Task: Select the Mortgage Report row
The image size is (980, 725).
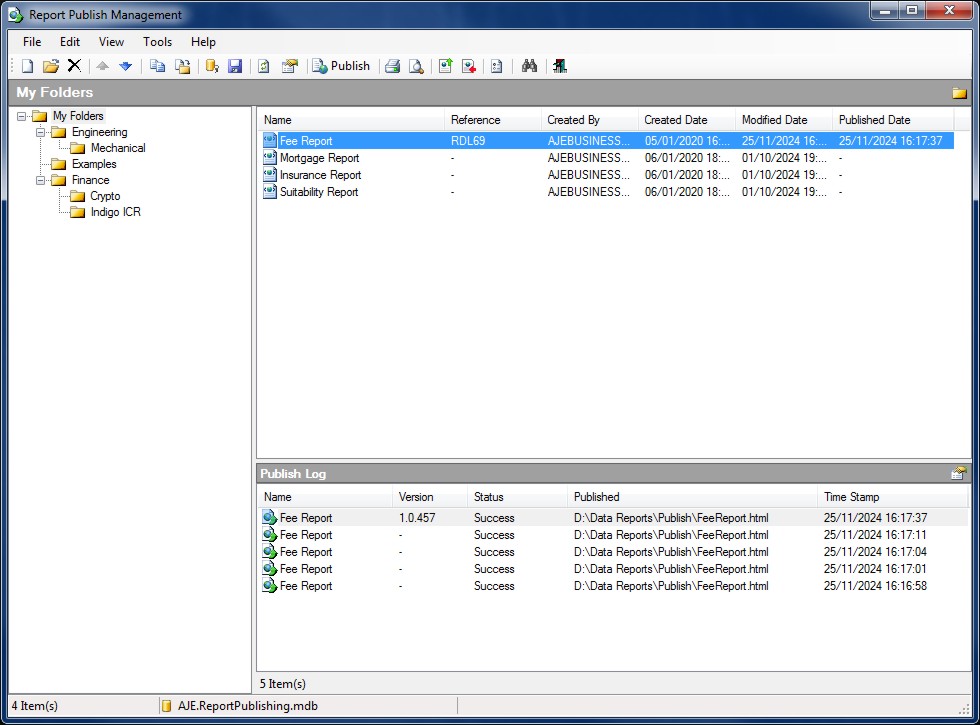Action: pyautogui.click(x=319, y=158)
